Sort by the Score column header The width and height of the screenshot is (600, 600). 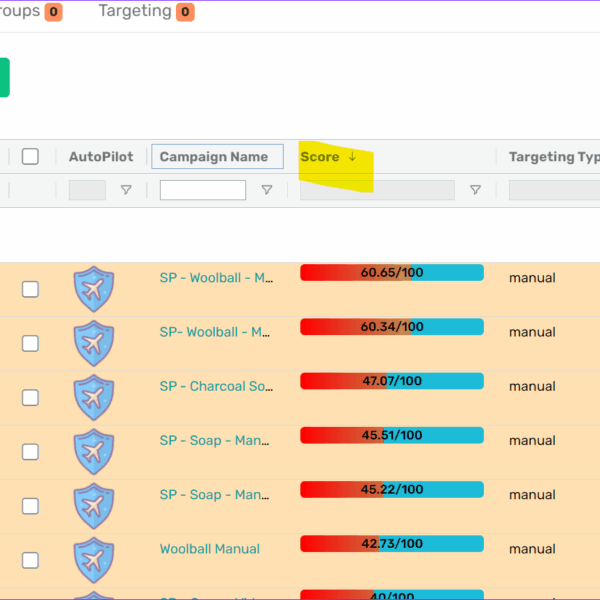pos(320,157)
